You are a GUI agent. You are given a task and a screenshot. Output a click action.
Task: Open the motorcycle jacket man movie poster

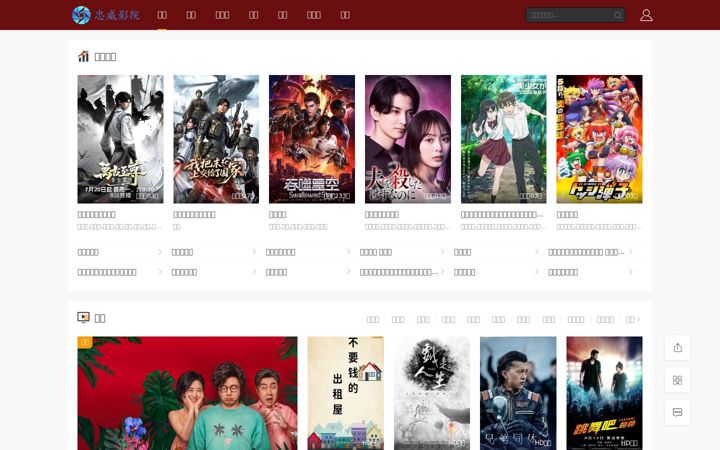coord(518,394)
